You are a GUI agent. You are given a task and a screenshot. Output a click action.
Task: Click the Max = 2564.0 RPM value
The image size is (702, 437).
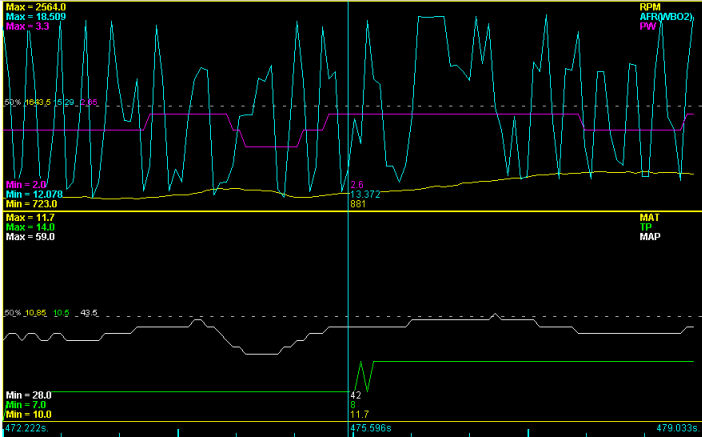pos(35,7)
